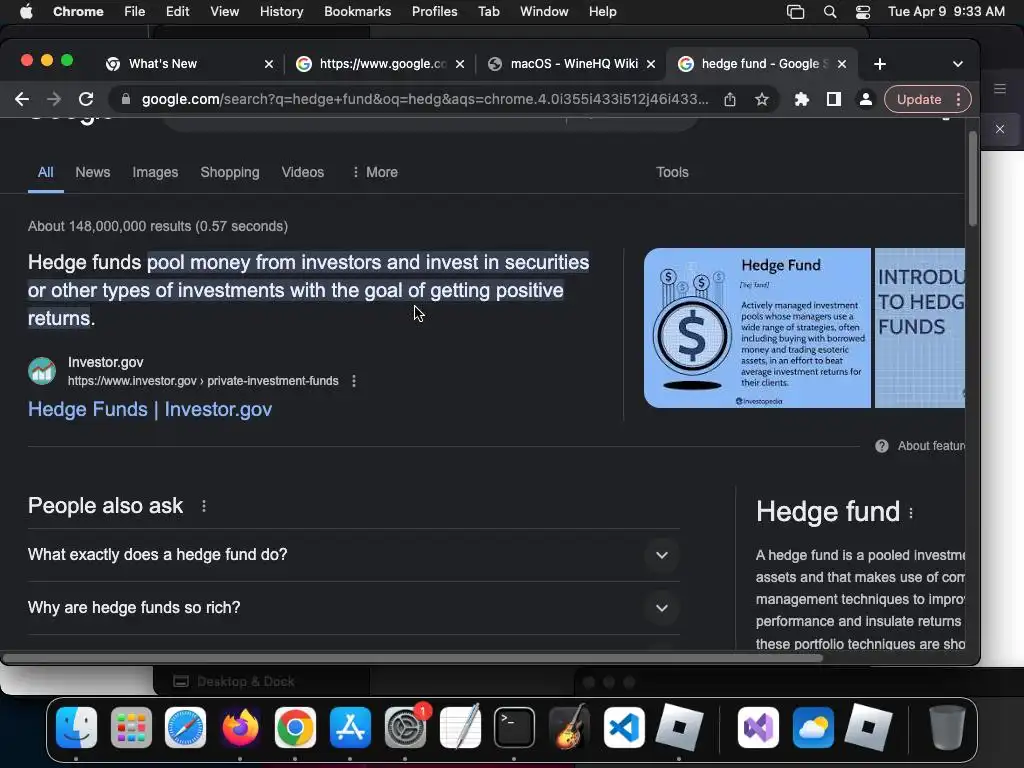Viewport: 1024px width, 768px height.
Task: Open Visual Studio Code in the Dock
Action: point(624,727)
